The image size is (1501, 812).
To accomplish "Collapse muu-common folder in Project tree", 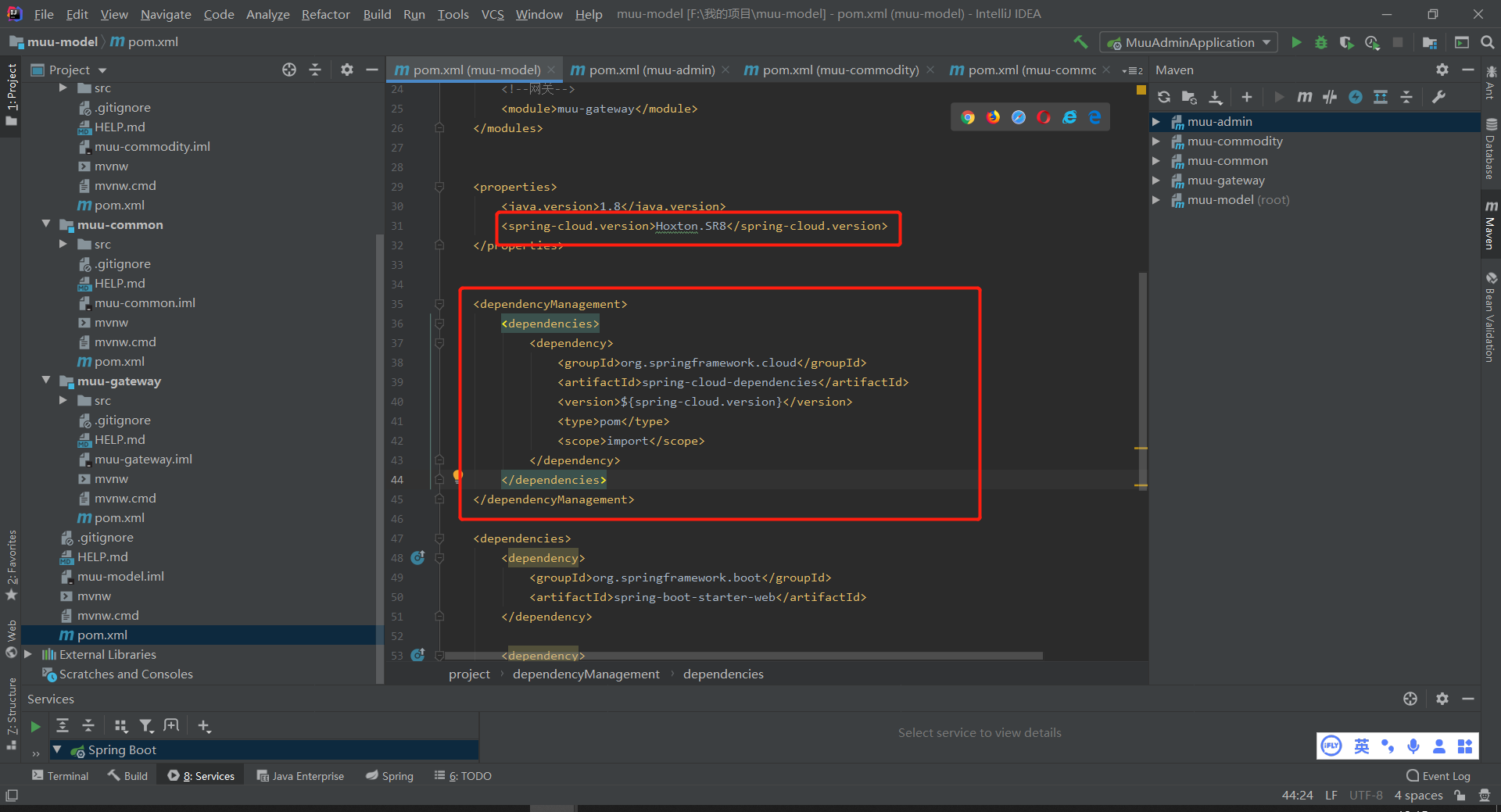I will (x=46, y=224).
